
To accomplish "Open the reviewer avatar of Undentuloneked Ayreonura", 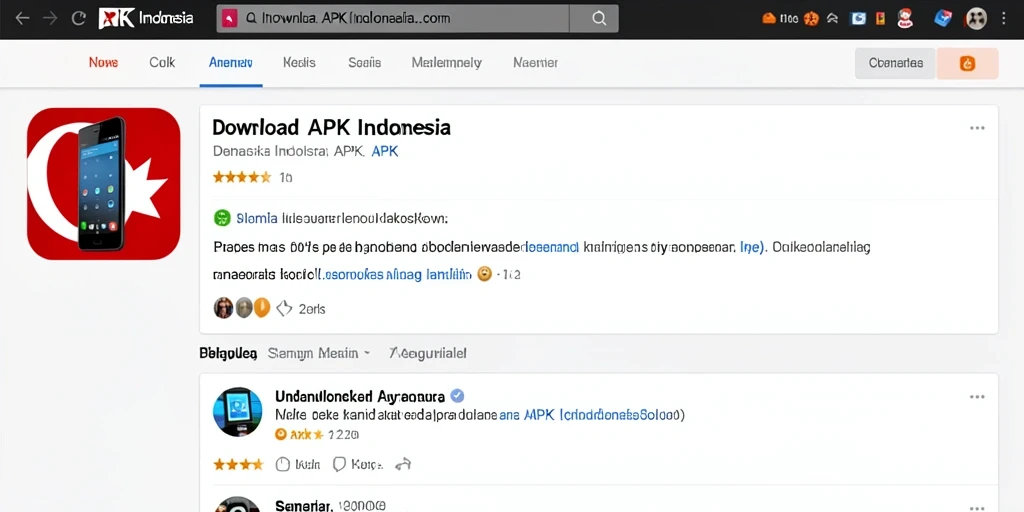I will pos(238,411).
